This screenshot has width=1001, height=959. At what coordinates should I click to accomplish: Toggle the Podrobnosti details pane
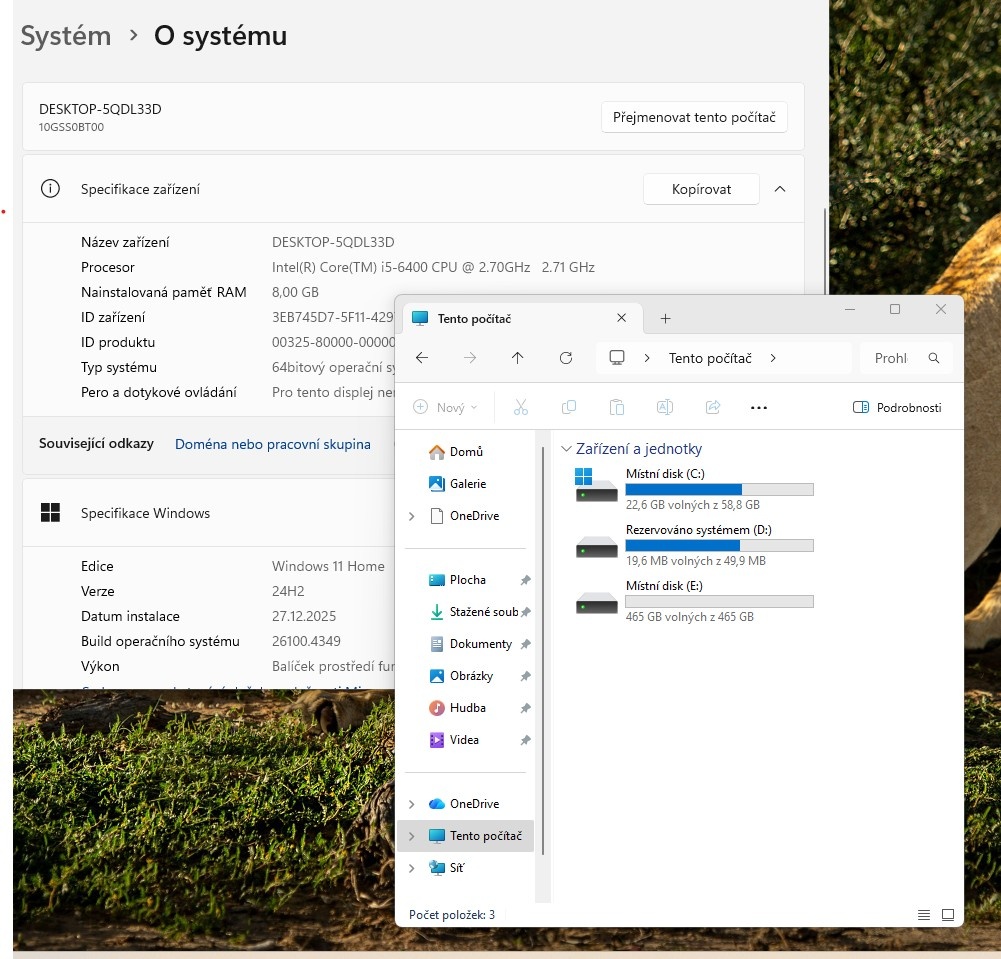[x=897, y=407]
